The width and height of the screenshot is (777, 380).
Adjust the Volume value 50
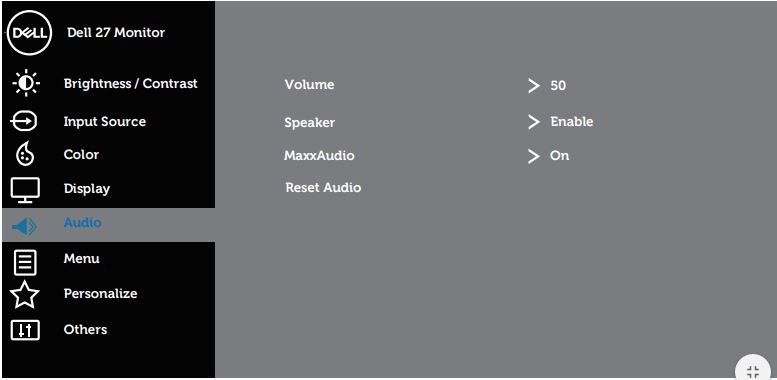(558, 86)
